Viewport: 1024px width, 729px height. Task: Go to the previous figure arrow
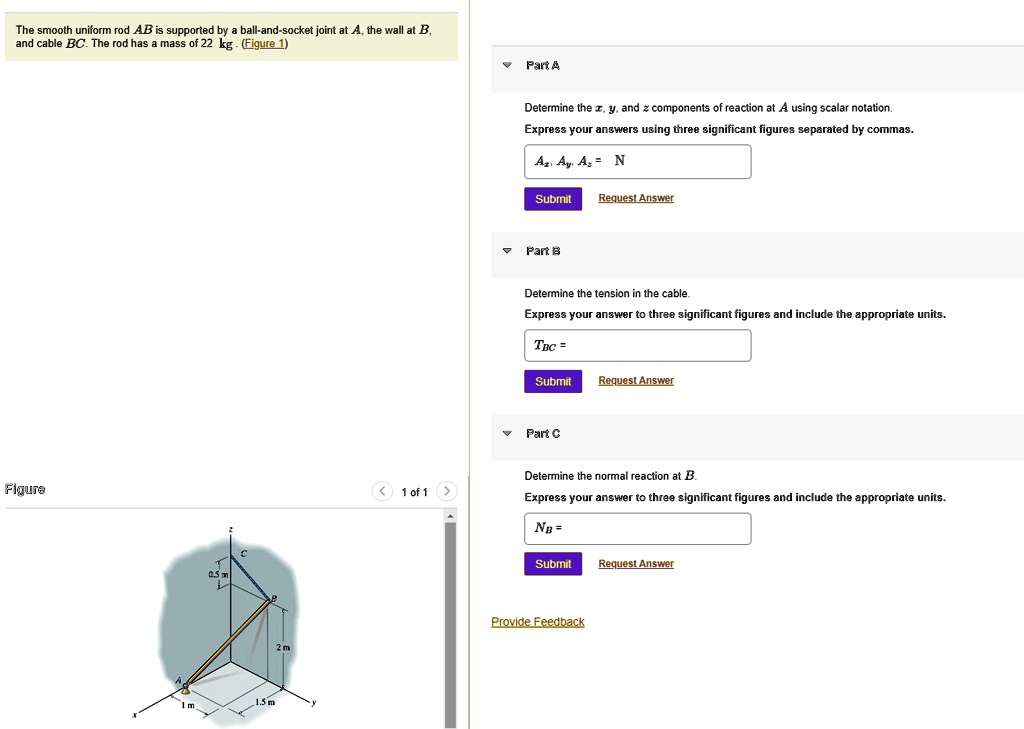click(x=382, y=491)
